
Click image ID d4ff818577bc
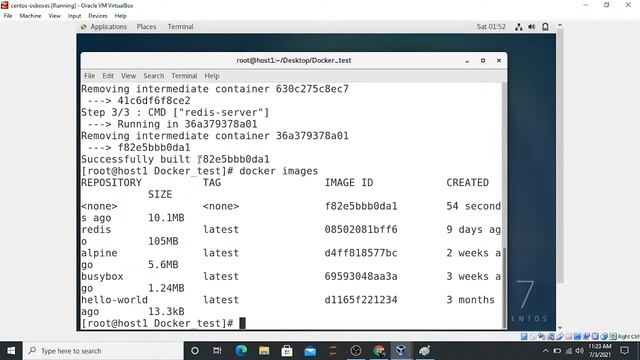[361, 253]
